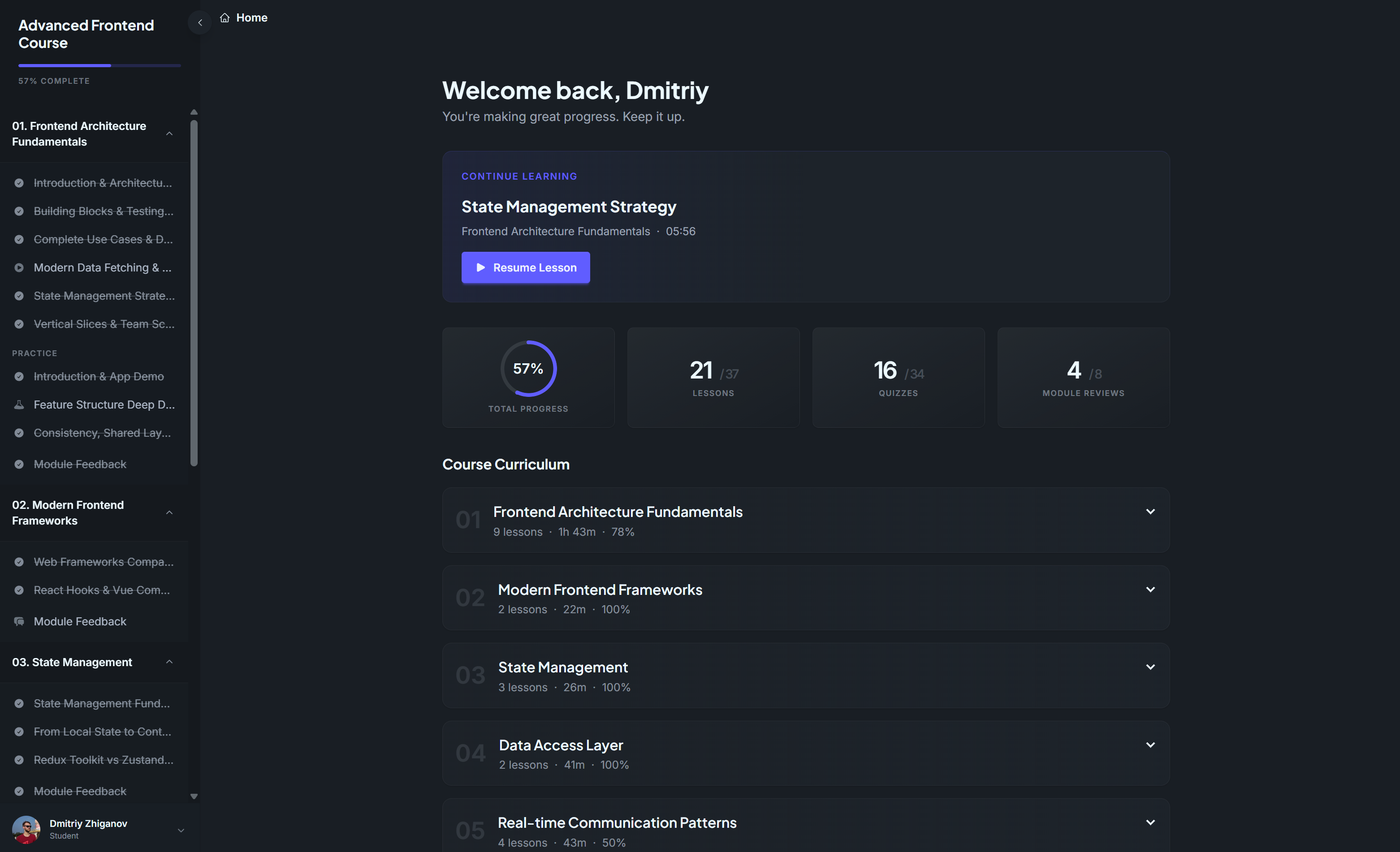Expand the Data Access Layer curriculum card
Viewport: 1400px width, 852px height.
[x=1150, y=744]
